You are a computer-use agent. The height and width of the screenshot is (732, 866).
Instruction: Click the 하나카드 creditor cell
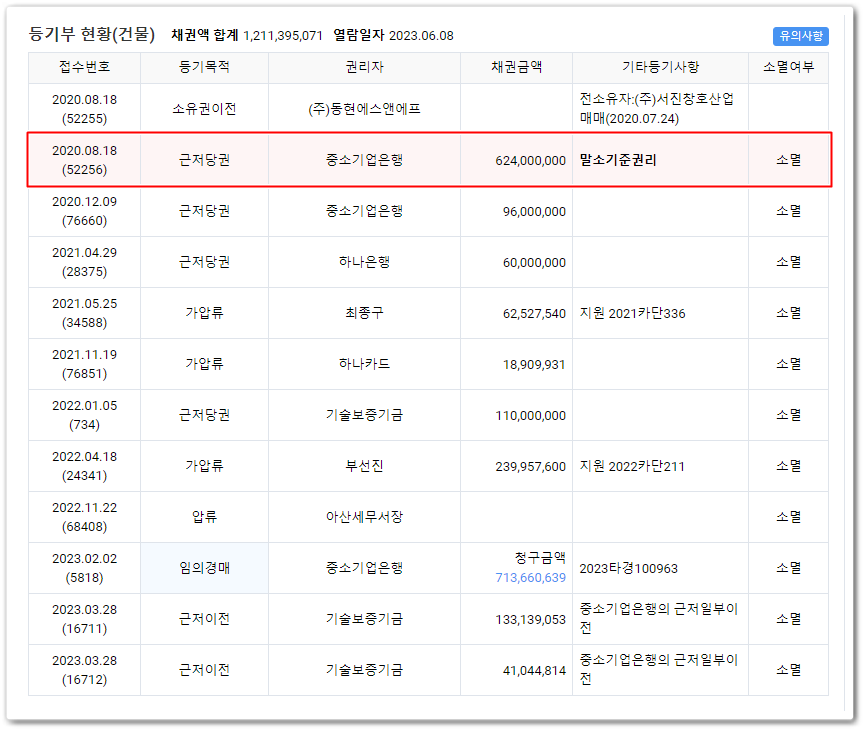click(x=365, y=364)
